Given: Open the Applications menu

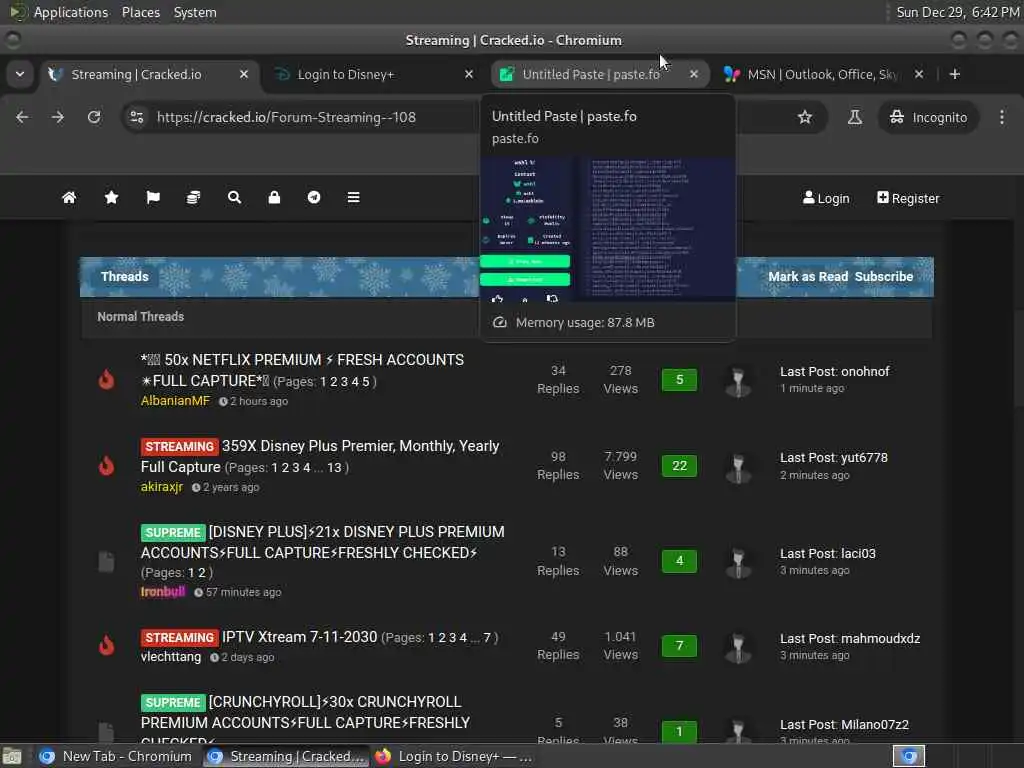Looking at the screenshot, I should (71, 12).
